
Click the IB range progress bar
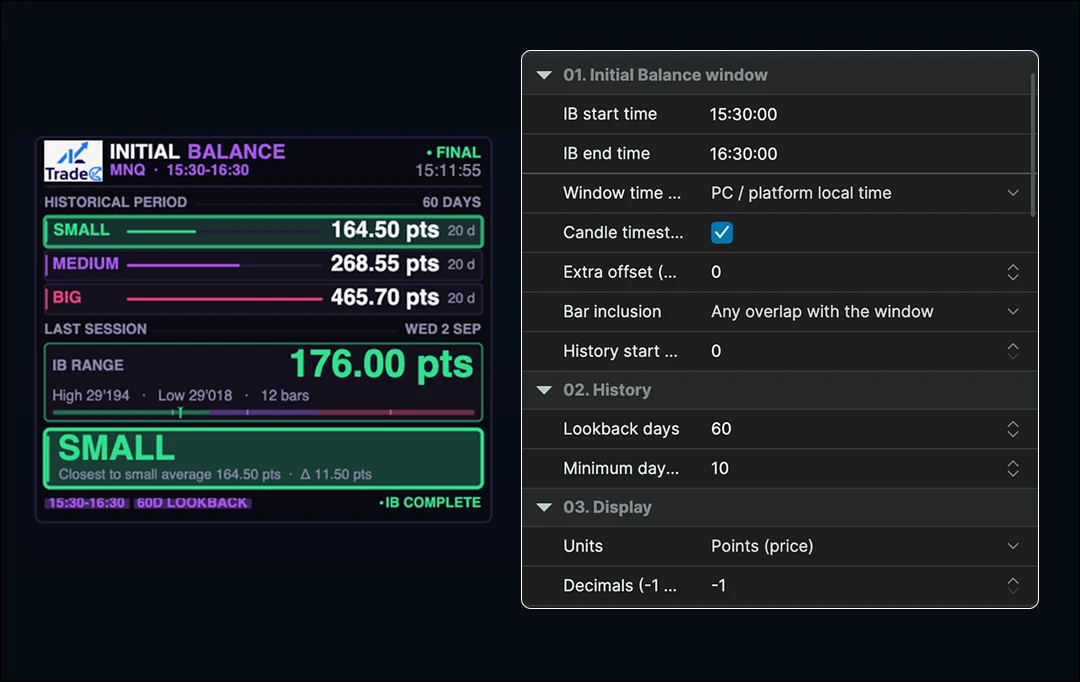coord(263,412)
